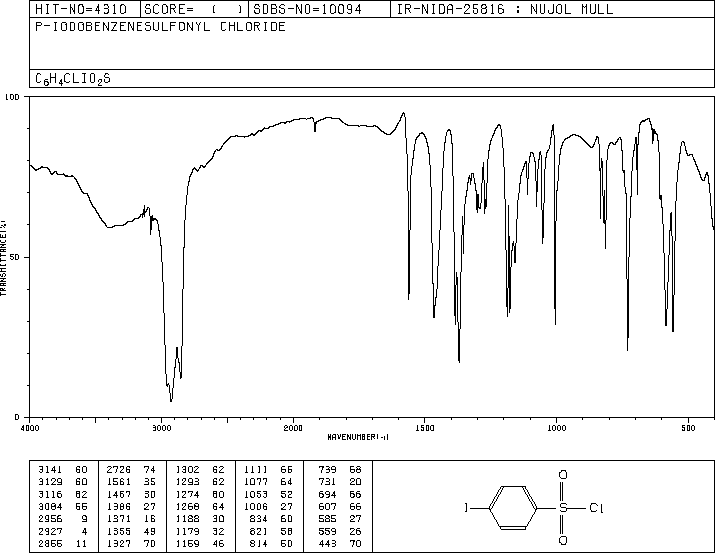The width and height of the screenshot is (715, 553).
Task: Click the 1268 peak entry in table
Action: click(200, 506)
